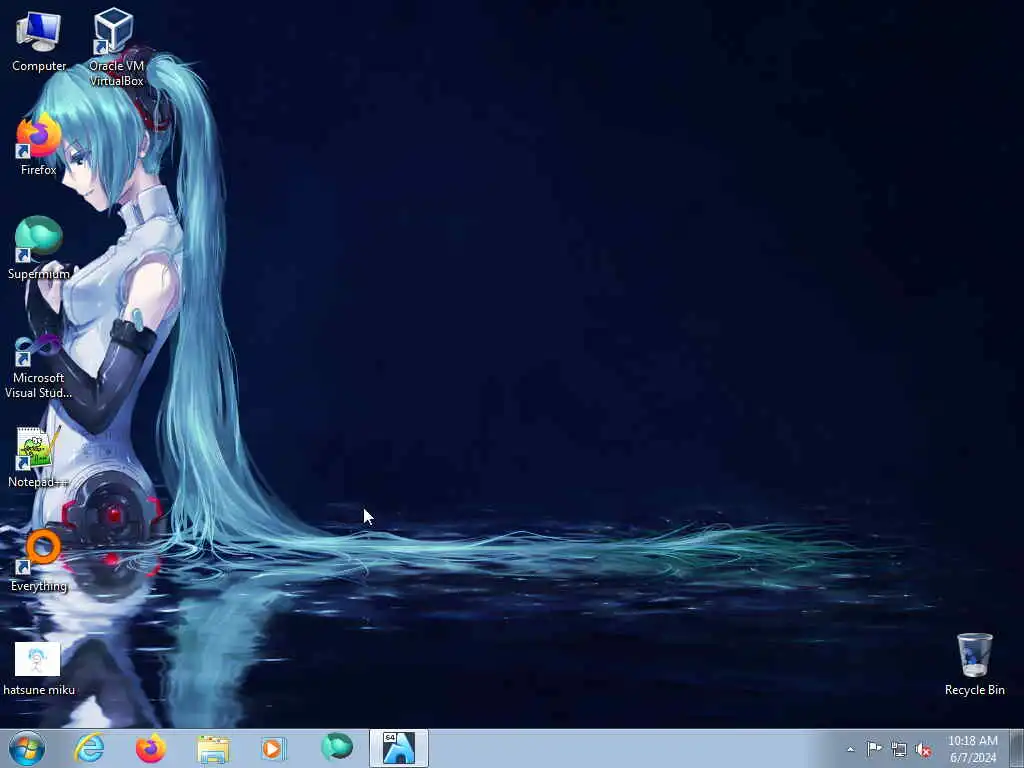Click the Firefox label under its desktop icon
Image resolution: width=1024 pixels, height=768 pixels.
pos(39,170)
